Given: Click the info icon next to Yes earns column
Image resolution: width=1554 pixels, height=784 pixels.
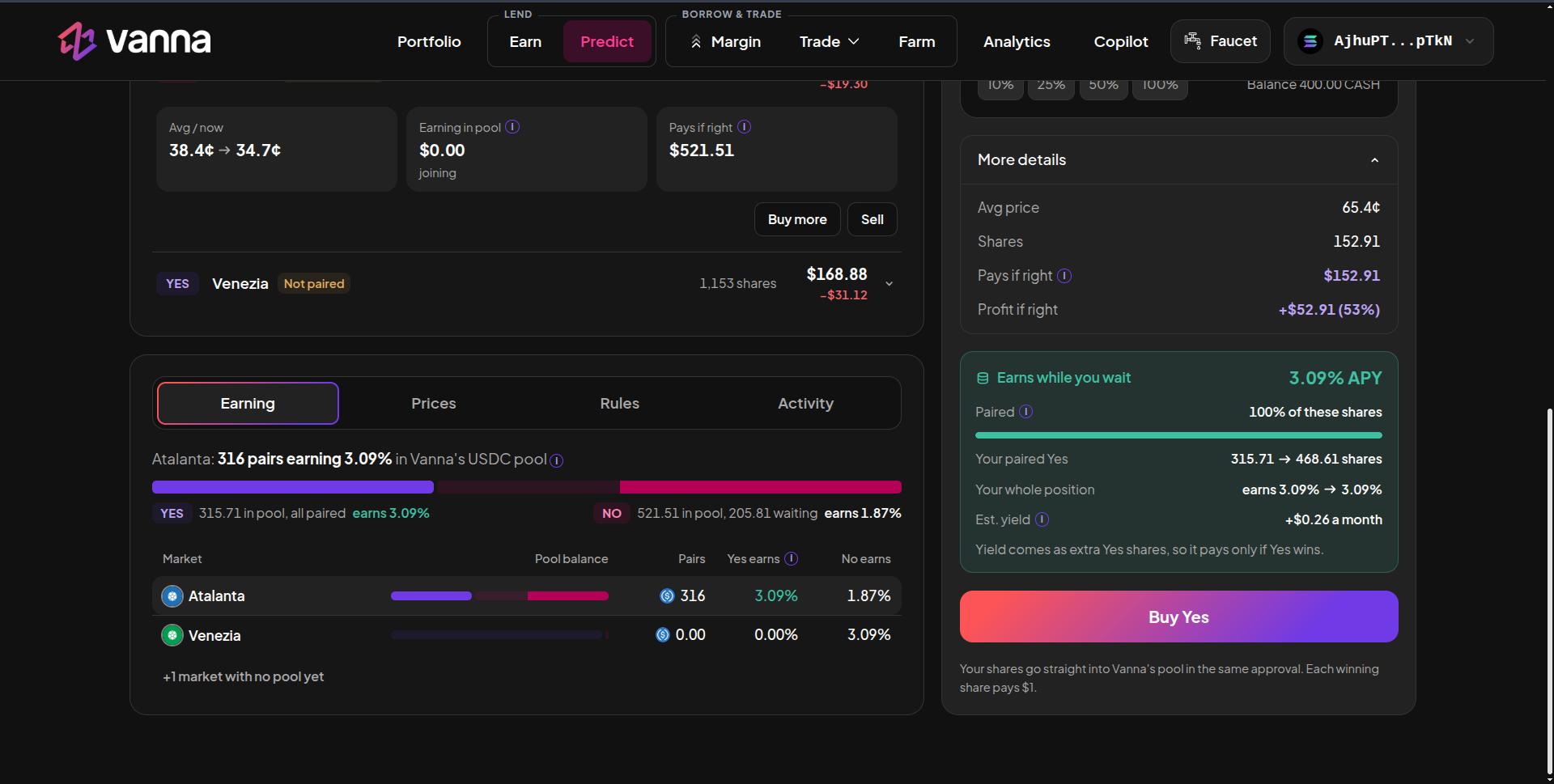Looking at the screenshot, I should click(792, 558).
